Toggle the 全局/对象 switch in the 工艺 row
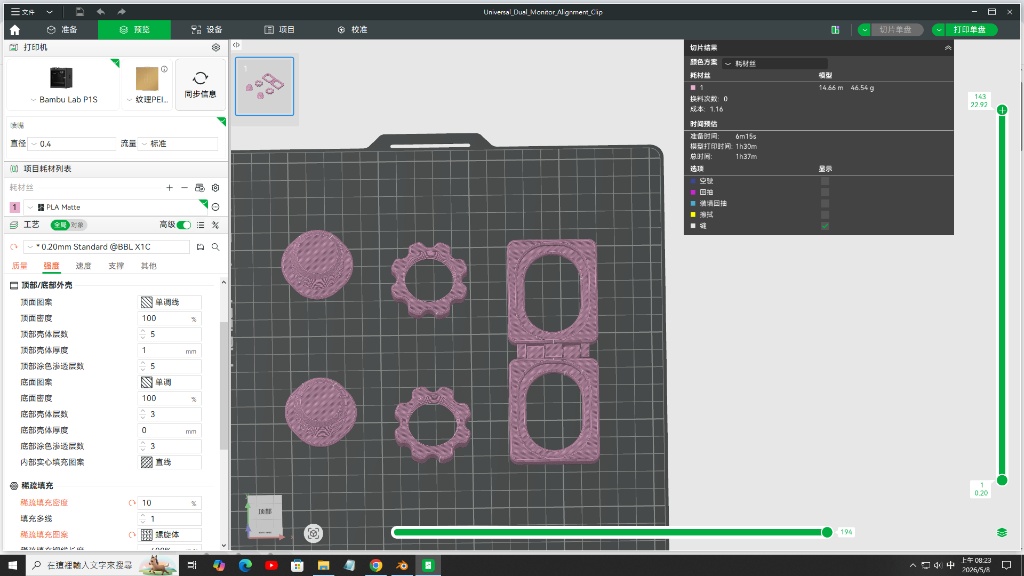The image size is (1024, 576). pyautogui.click(x=69, y=225)
